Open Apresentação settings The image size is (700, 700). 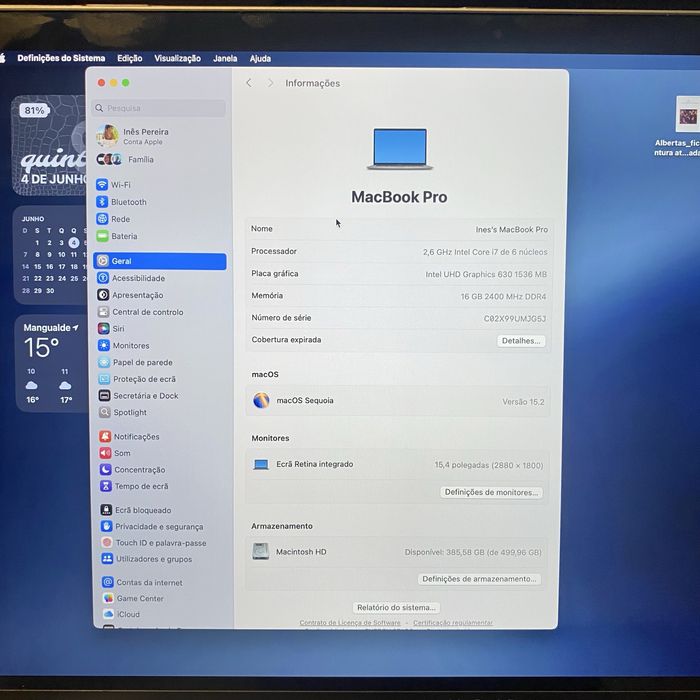coord(130,295)
